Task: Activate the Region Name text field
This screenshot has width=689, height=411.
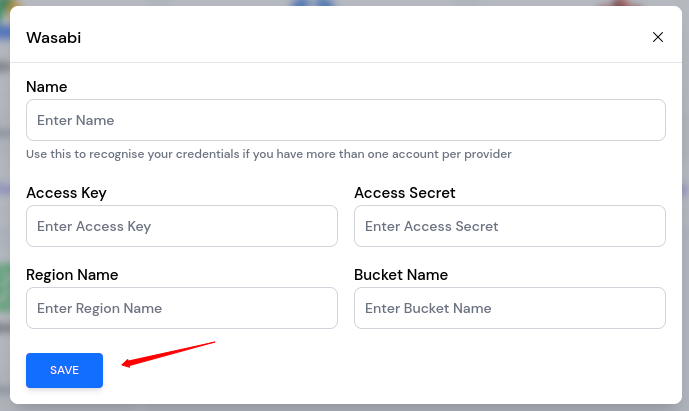Action: pyautogui.click(x=181, y=308)
